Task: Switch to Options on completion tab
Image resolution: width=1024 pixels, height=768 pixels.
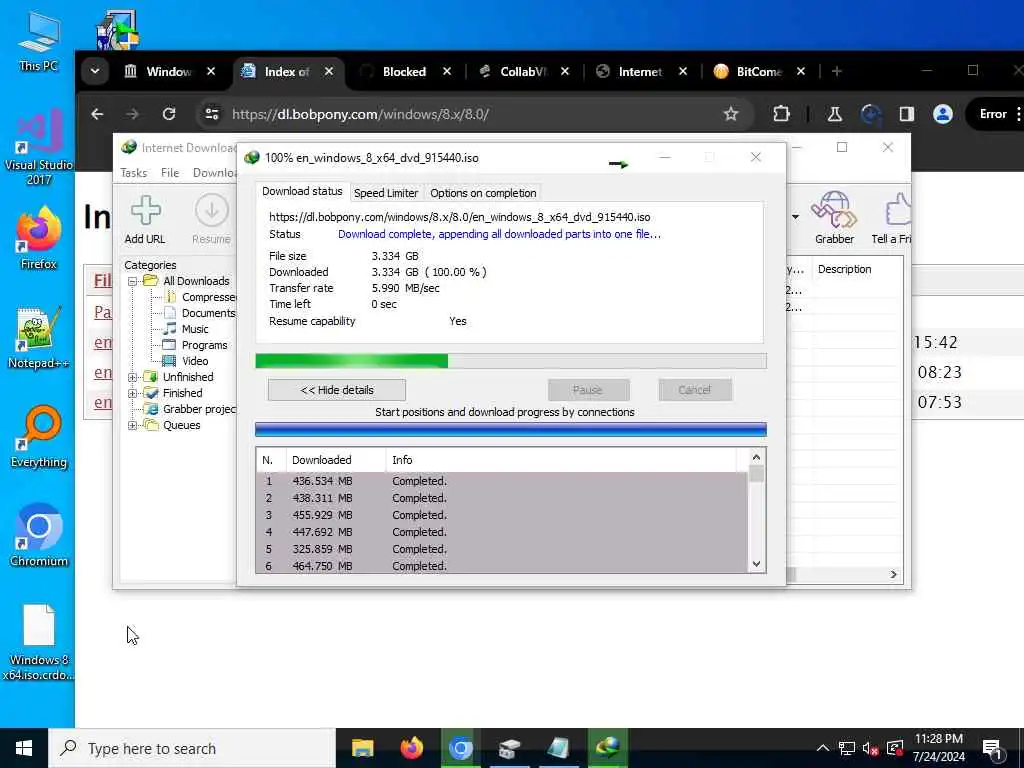Action: tap(483, 193)
